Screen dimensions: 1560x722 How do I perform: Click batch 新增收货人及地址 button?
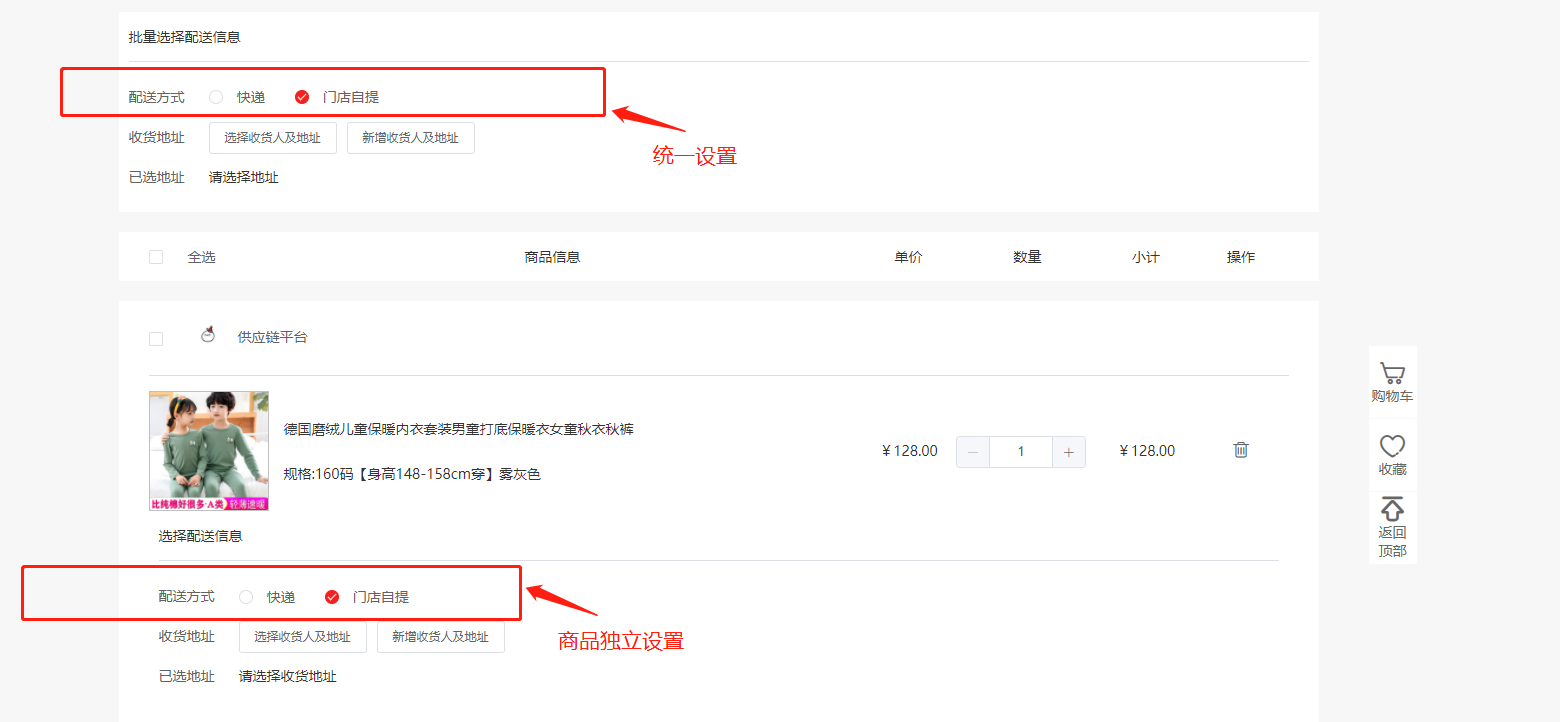[411, 138]
